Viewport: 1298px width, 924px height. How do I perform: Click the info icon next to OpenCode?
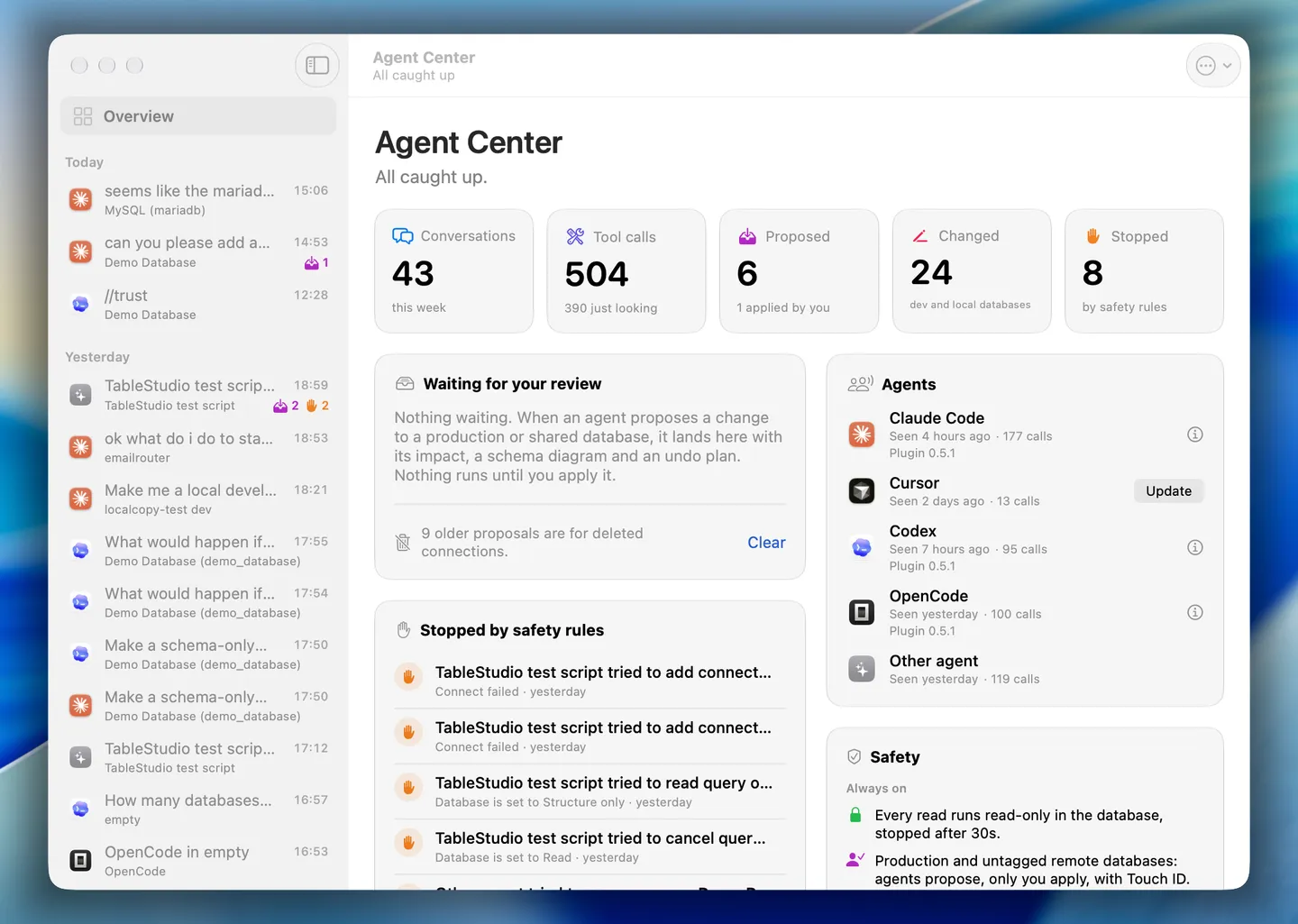(1195, 612)
